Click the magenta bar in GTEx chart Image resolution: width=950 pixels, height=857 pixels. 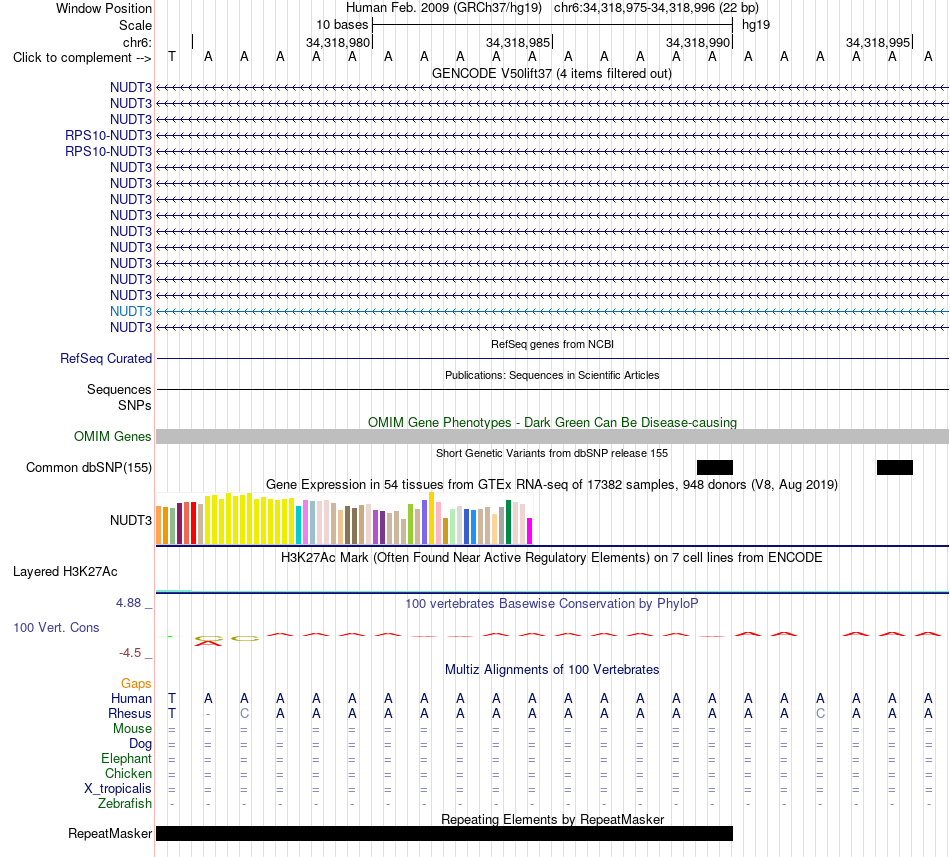[x=530, y=531]
